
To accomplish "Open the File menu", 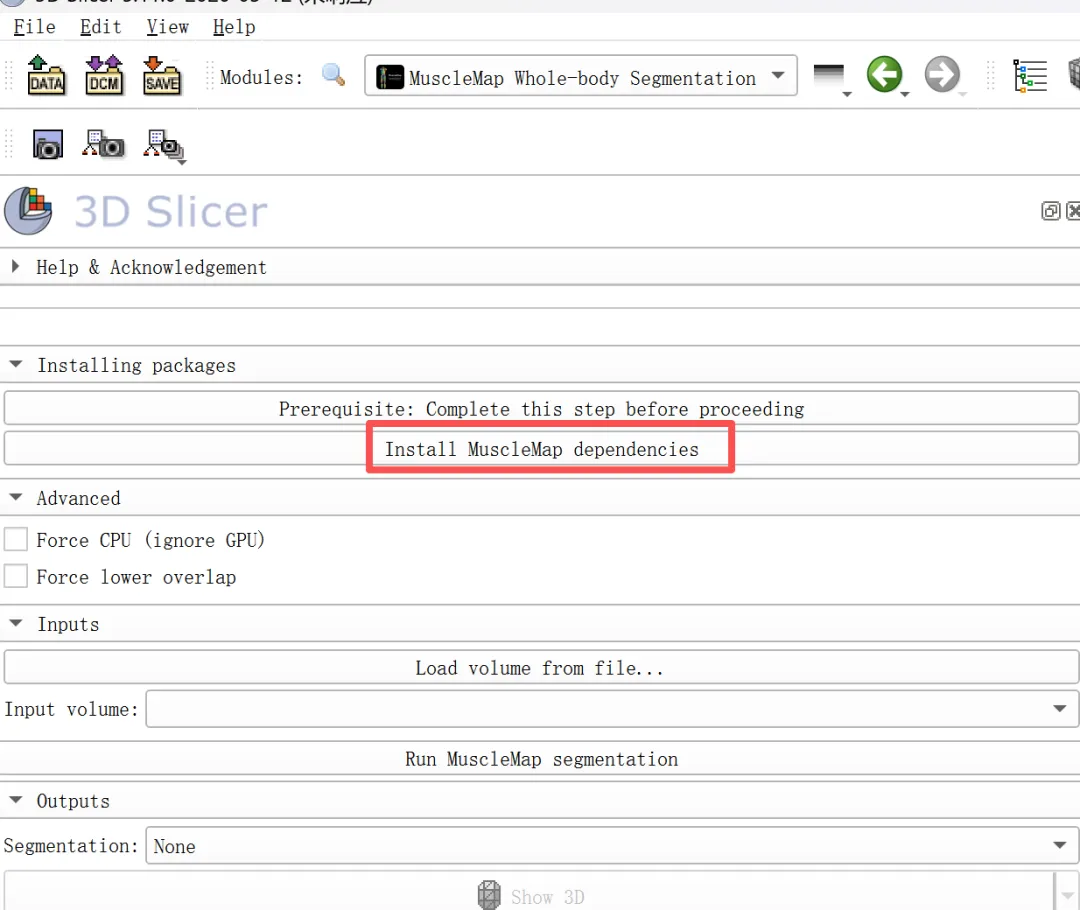I will click(34, 27).
